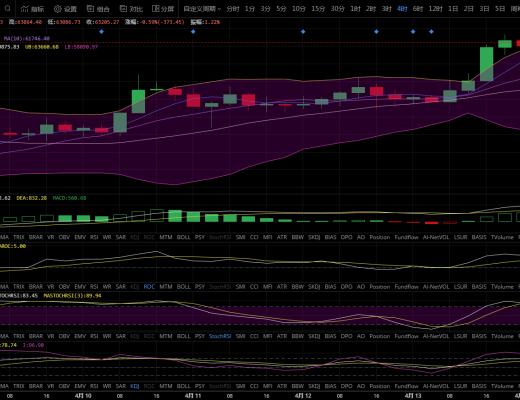Choose OBV in the row below MACD panel

pyautogui.click(x=64, y=237)
